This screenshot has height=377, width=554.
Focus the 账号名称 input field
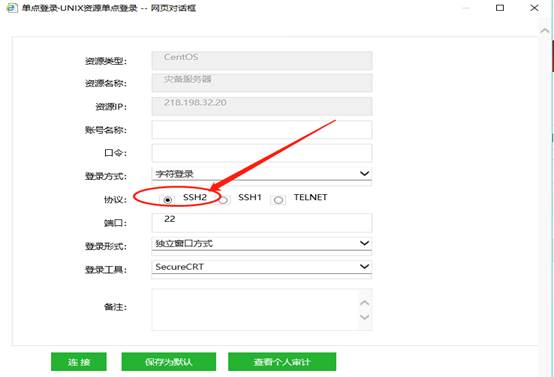click(262, 130)
